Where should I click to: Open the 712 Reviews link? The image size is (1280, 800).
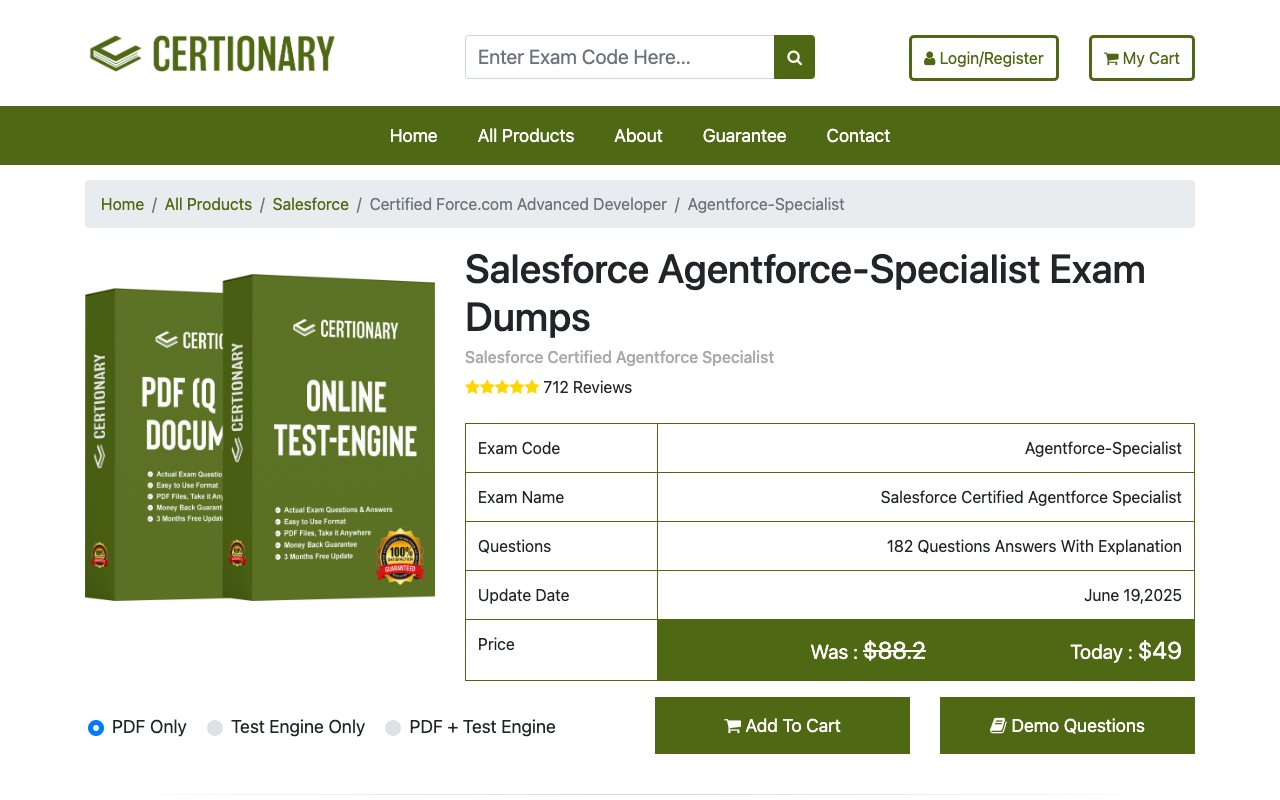[588, 387]
